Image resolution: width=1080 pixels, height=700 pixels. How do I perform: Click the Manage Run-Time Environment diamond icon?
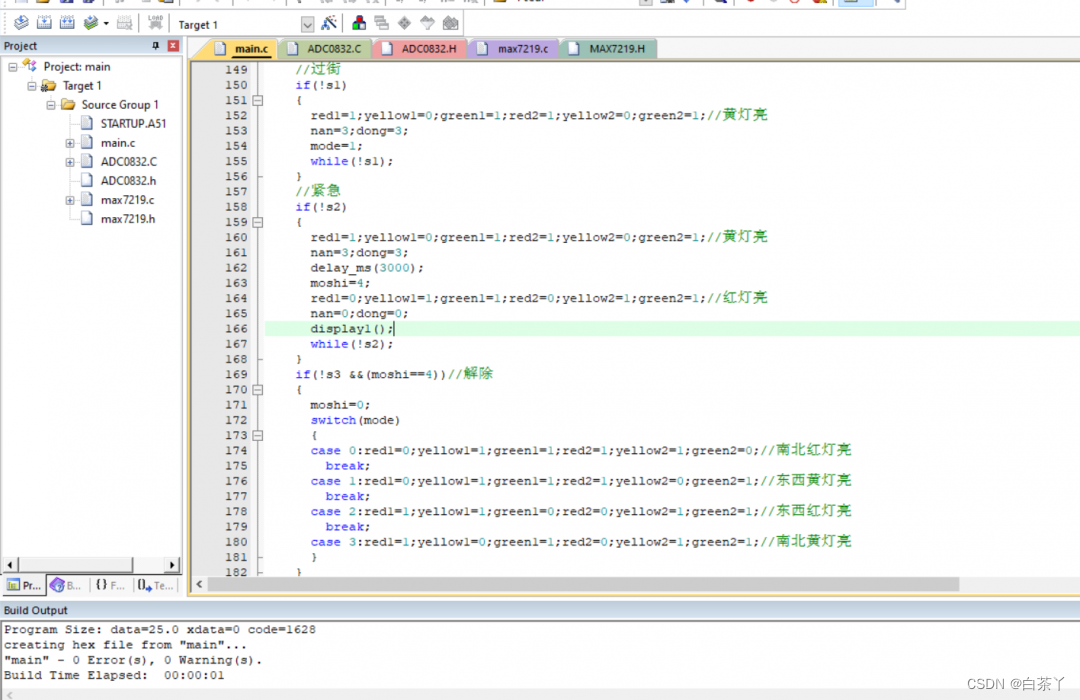click(404, 23)
